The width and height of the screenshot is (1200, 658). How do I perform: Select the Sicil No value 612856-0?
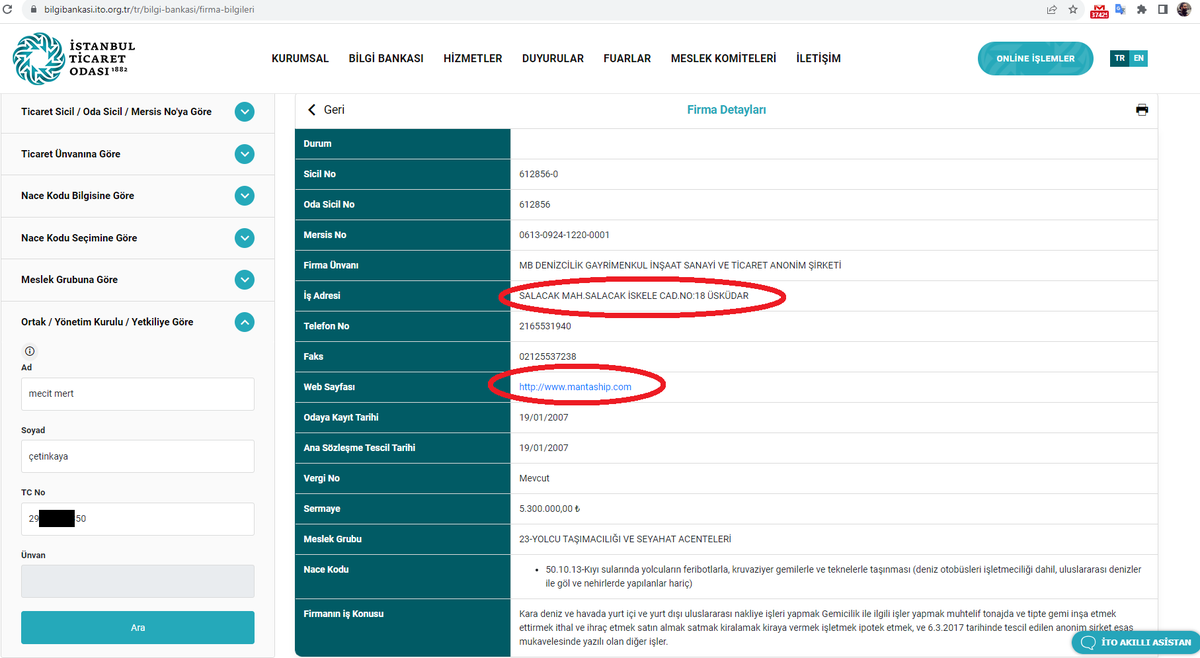[x=539, y=174]
